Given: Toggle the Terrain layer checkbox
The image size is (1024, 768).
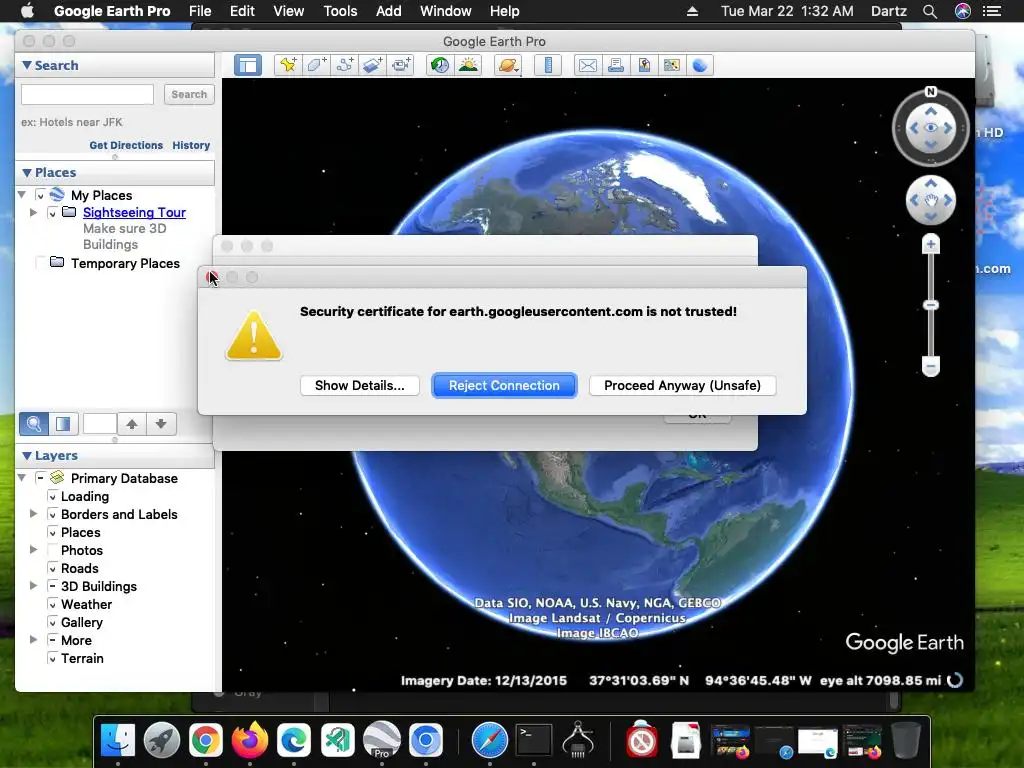Looking at the screenshot, I should pos(52,659).
